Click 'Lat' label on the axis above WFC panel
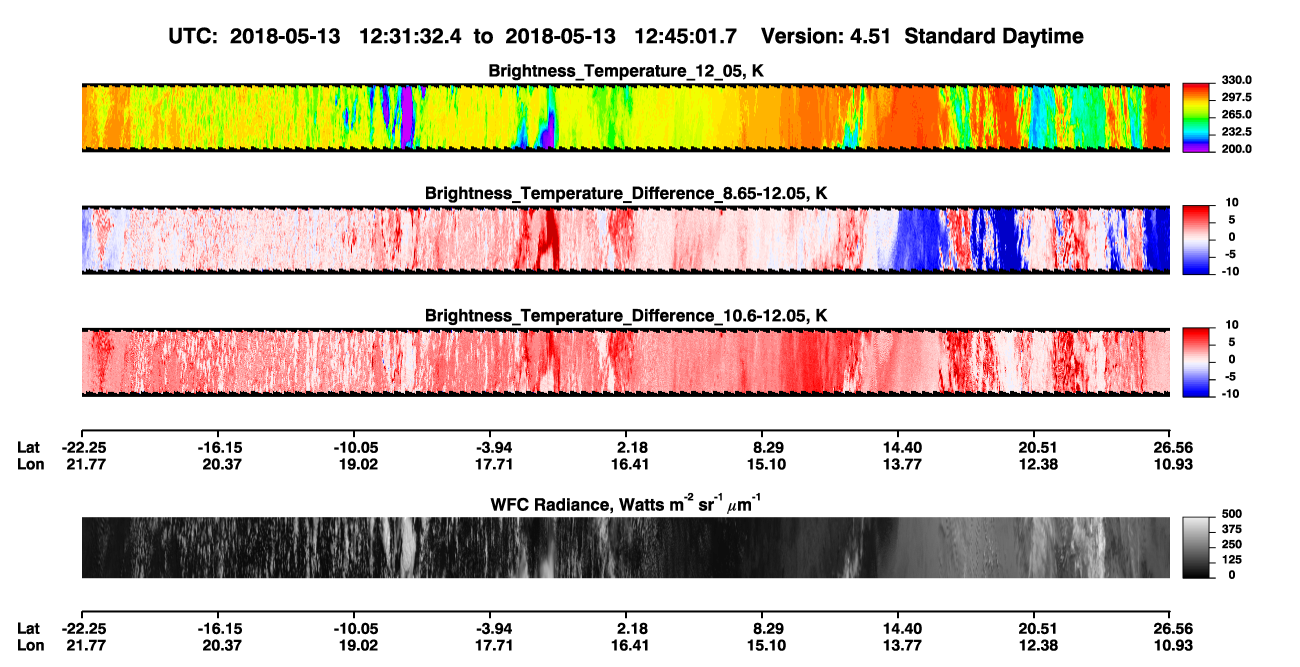The image size is (1300, 667). (x=28, y=447)
